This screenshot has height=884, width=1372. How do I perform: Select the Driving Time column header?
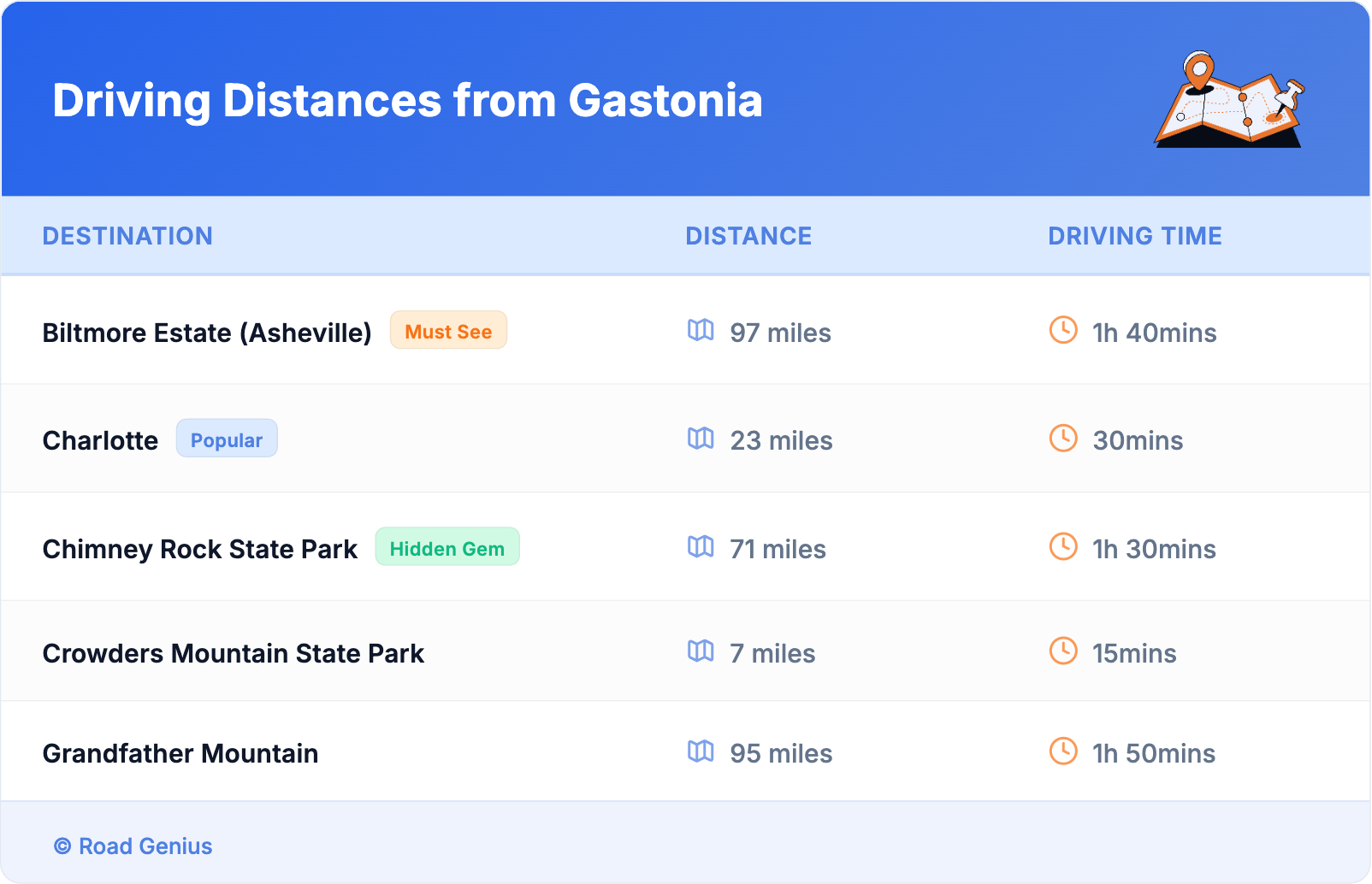coord(1135,236)
